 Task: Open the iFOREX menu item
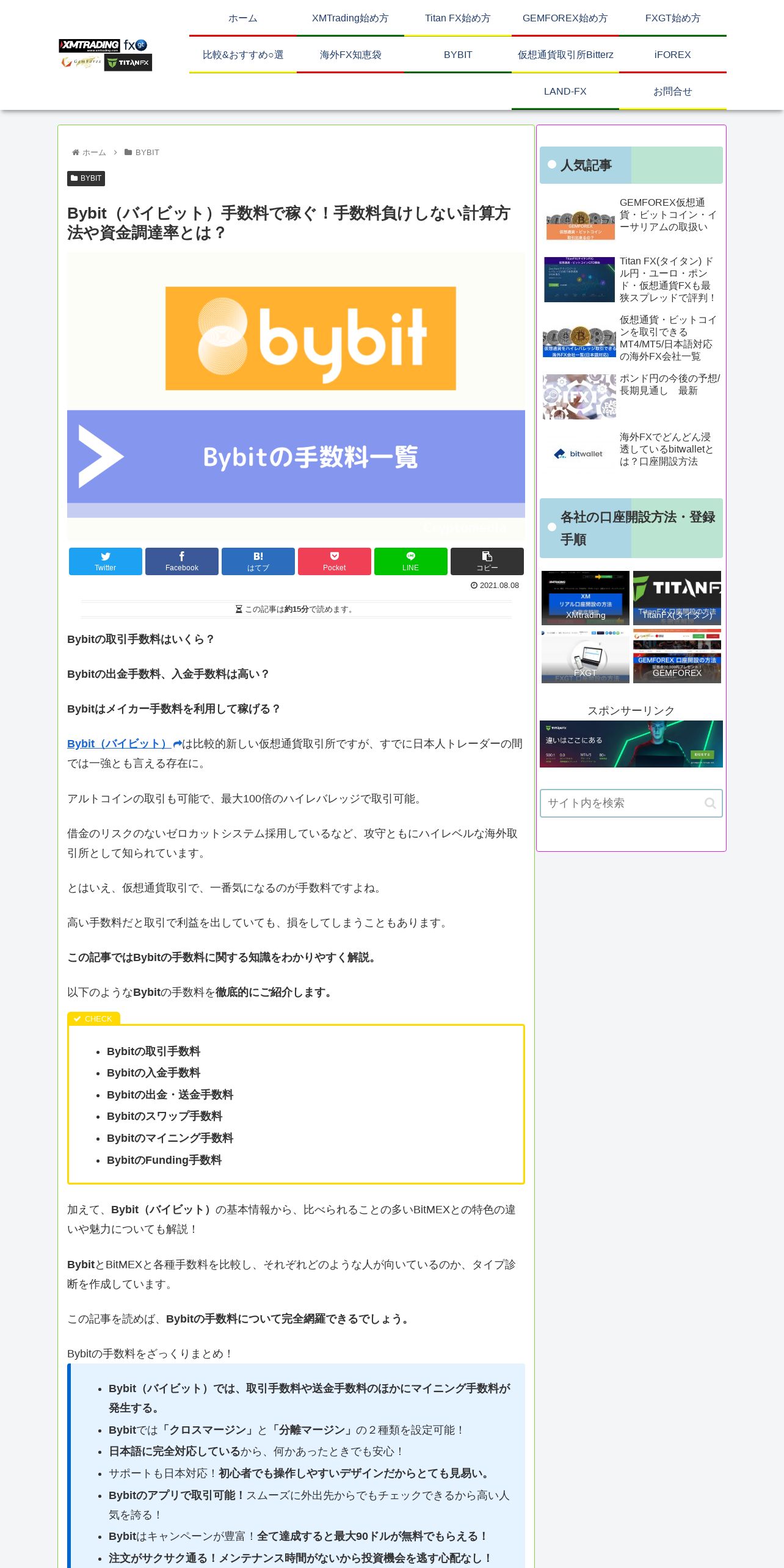coord(673,55)
